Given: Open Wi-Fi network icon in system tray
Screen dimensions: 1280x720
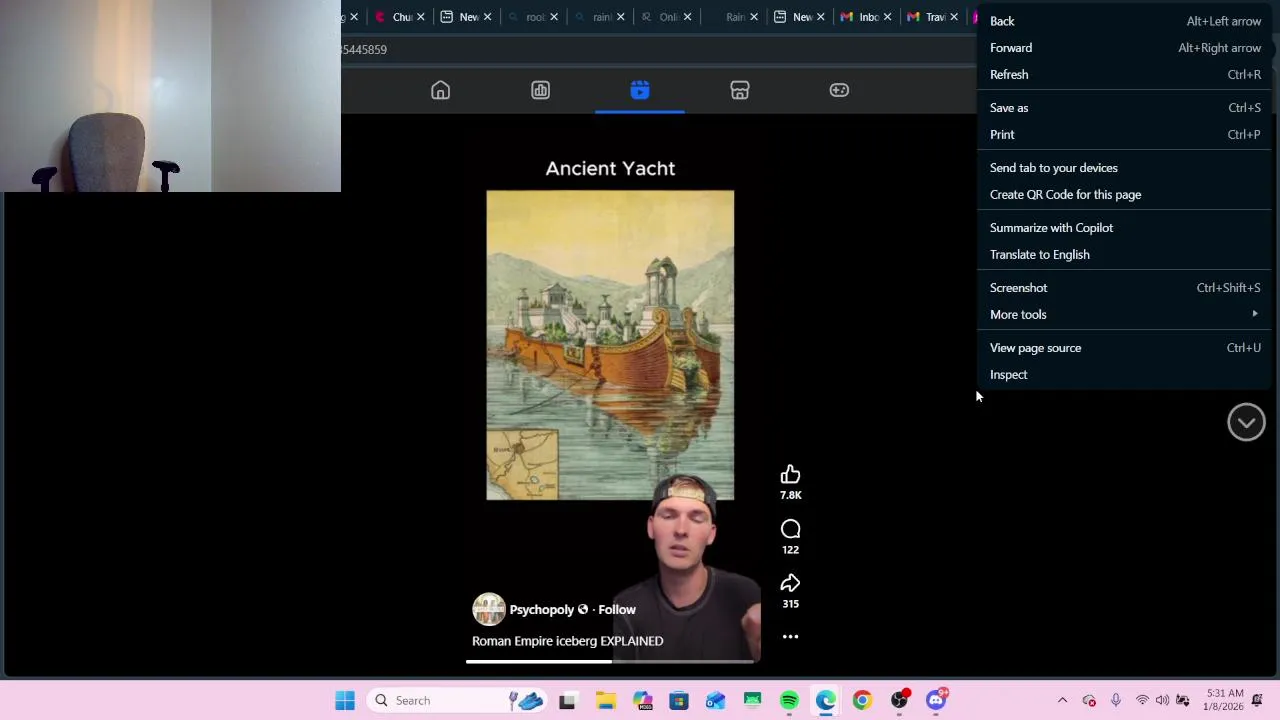Looking at the screenshot, I should pyautogui.click(x=1142, y=700).
